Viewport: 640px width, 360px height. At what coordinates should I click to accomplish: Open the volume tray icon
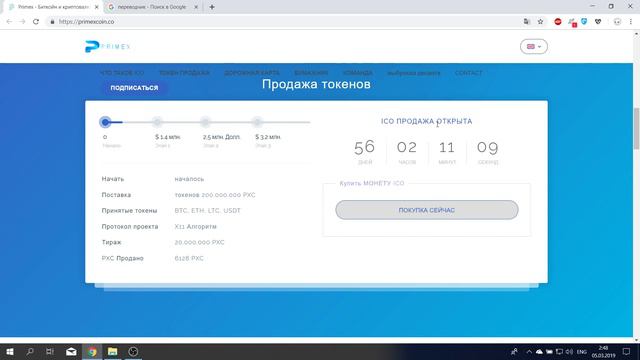coord(569,351)
